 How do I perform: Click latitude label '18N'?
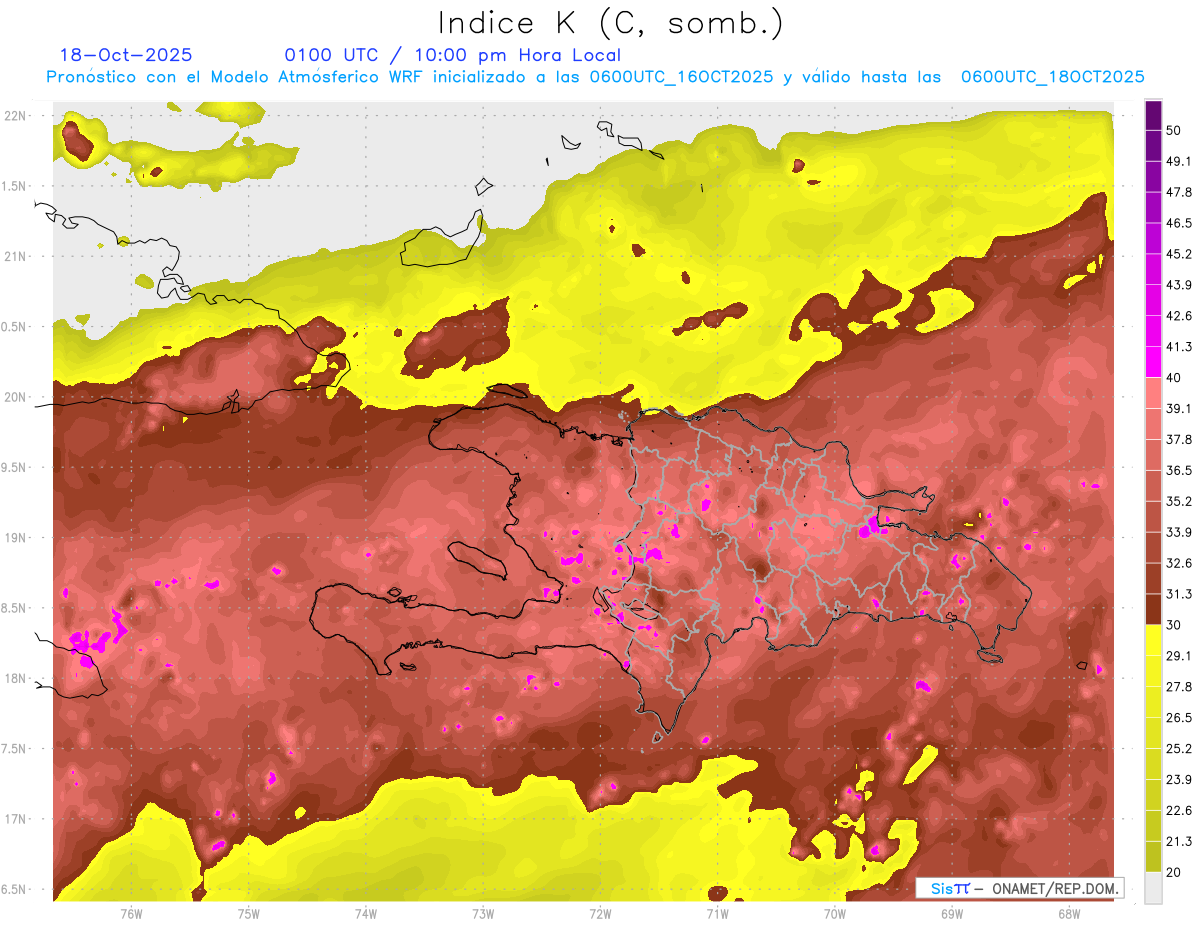17,679
